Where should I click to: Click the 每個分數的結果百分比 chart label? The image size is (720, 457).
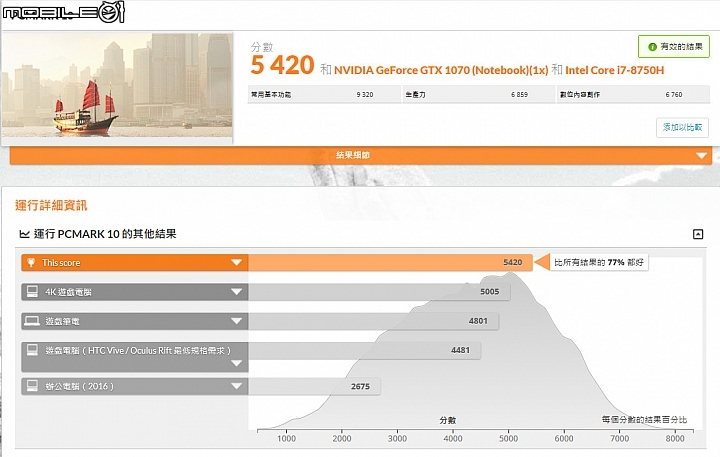[x=644, y=419]
